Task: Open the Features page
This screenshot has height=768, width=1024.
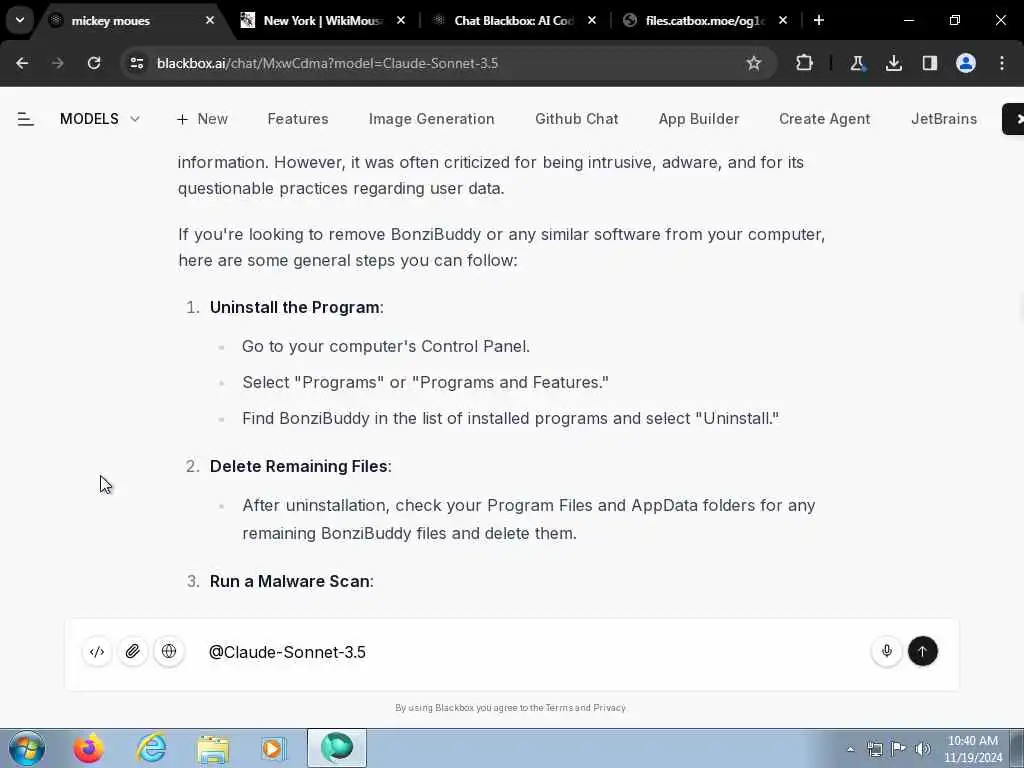Action: [x=298, y=119]
